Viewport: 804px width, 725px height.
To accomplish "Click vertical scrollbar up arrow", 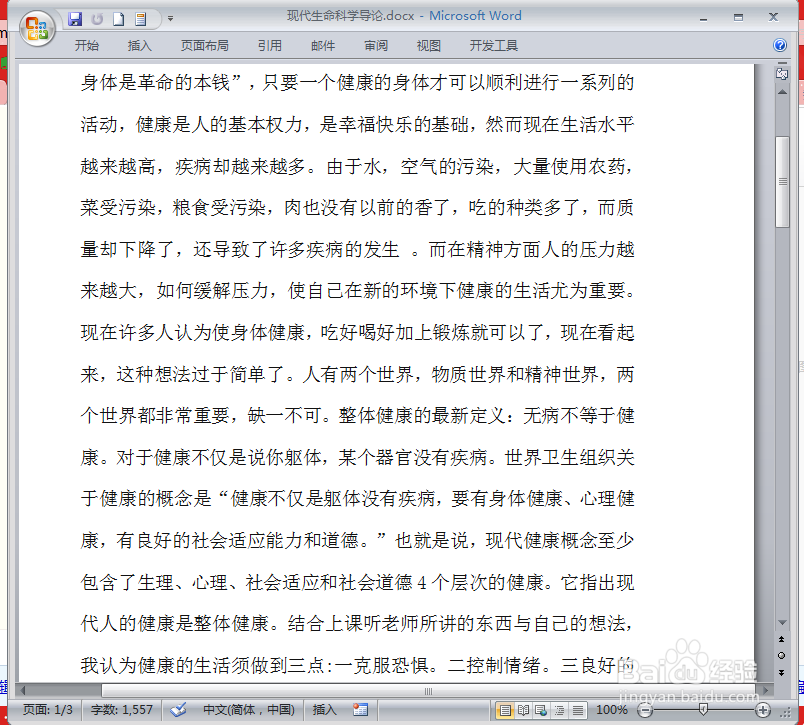I will coord(782,92).
